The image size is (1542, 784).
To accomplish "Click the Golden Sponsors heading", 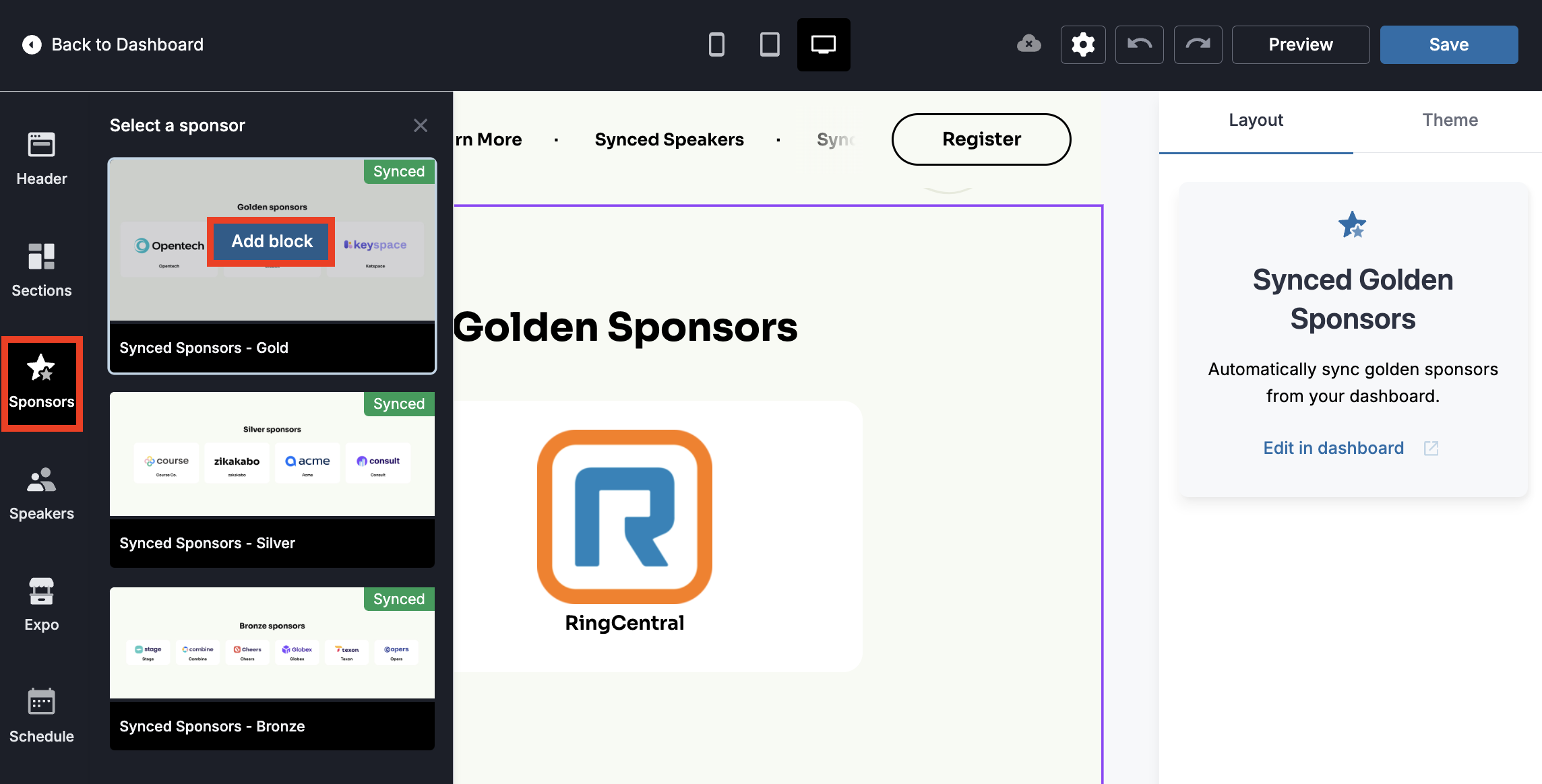I will pos(625,327).
